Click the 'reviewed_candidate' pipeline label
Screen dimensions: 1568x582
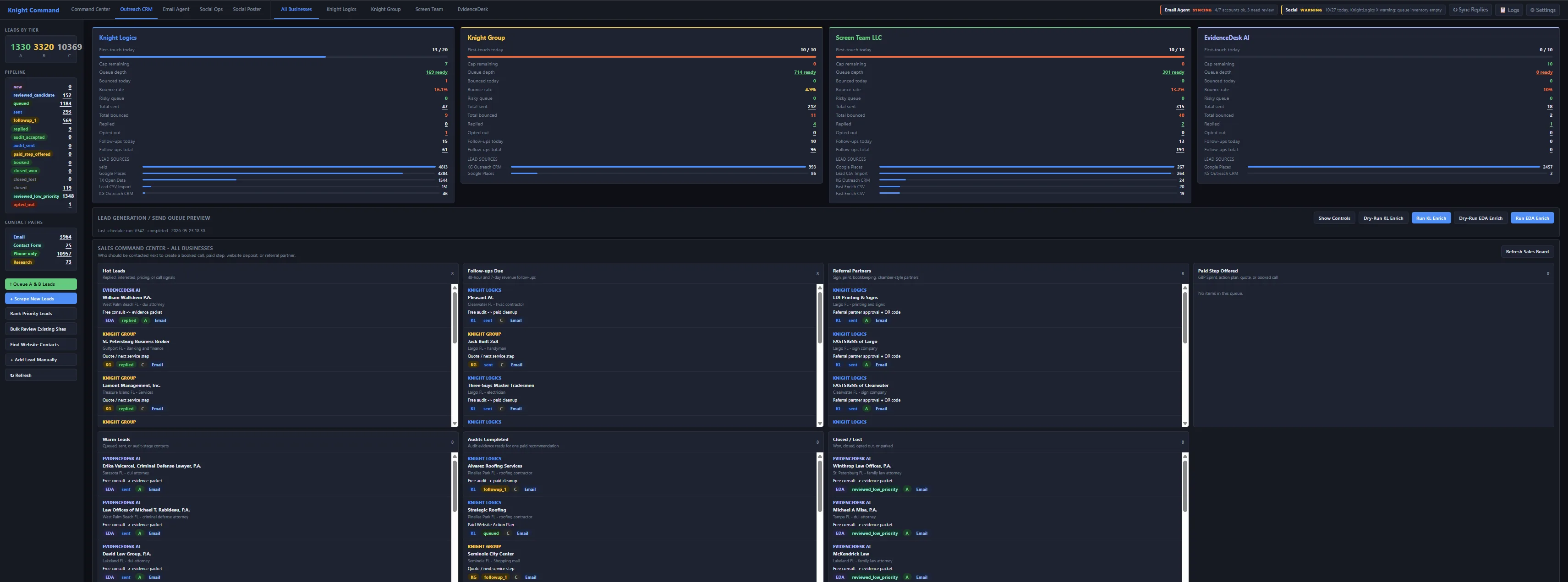pos(34,95)
